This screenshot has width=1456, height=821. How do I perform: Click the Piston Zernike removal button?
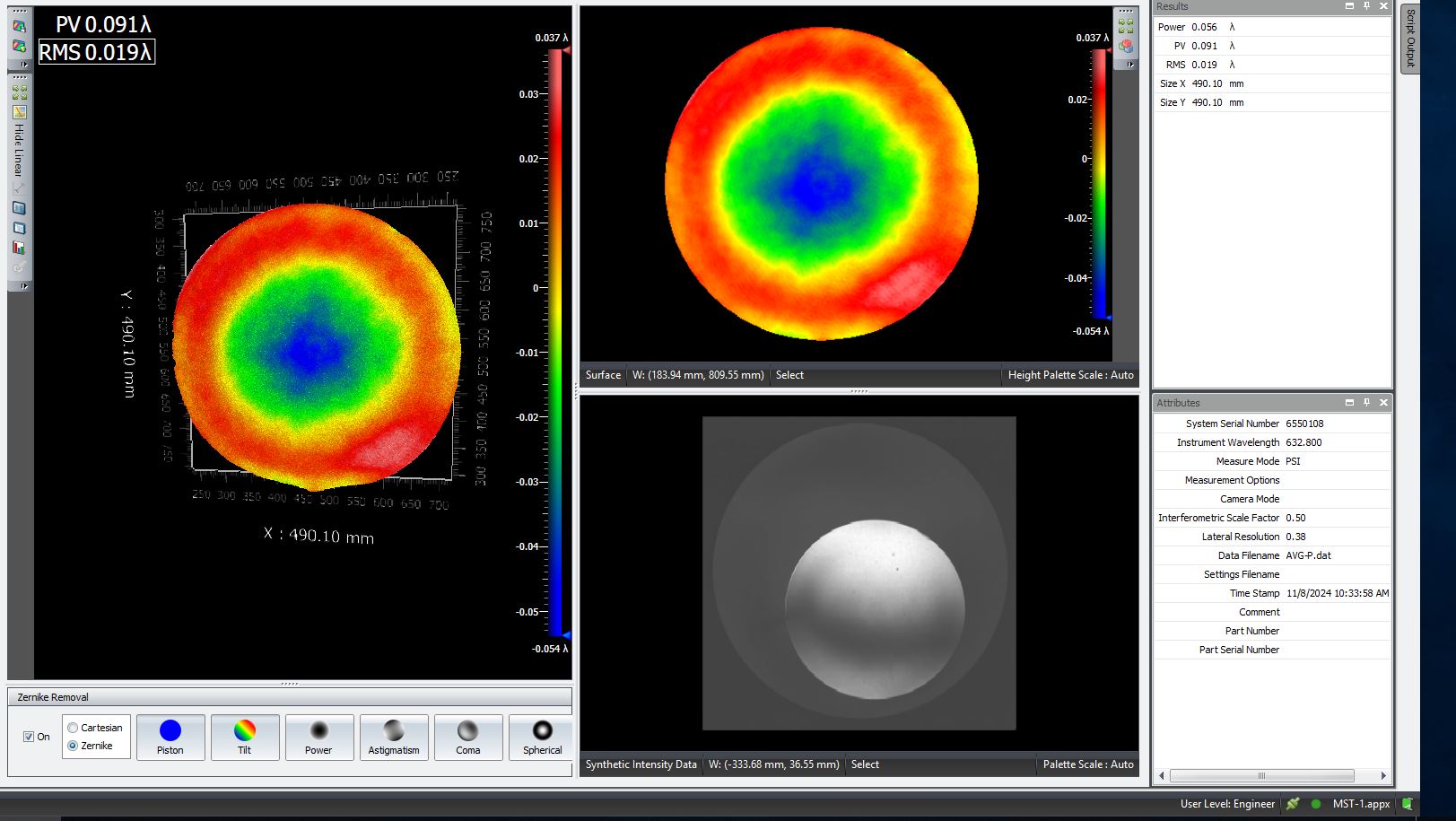(170, 737)
